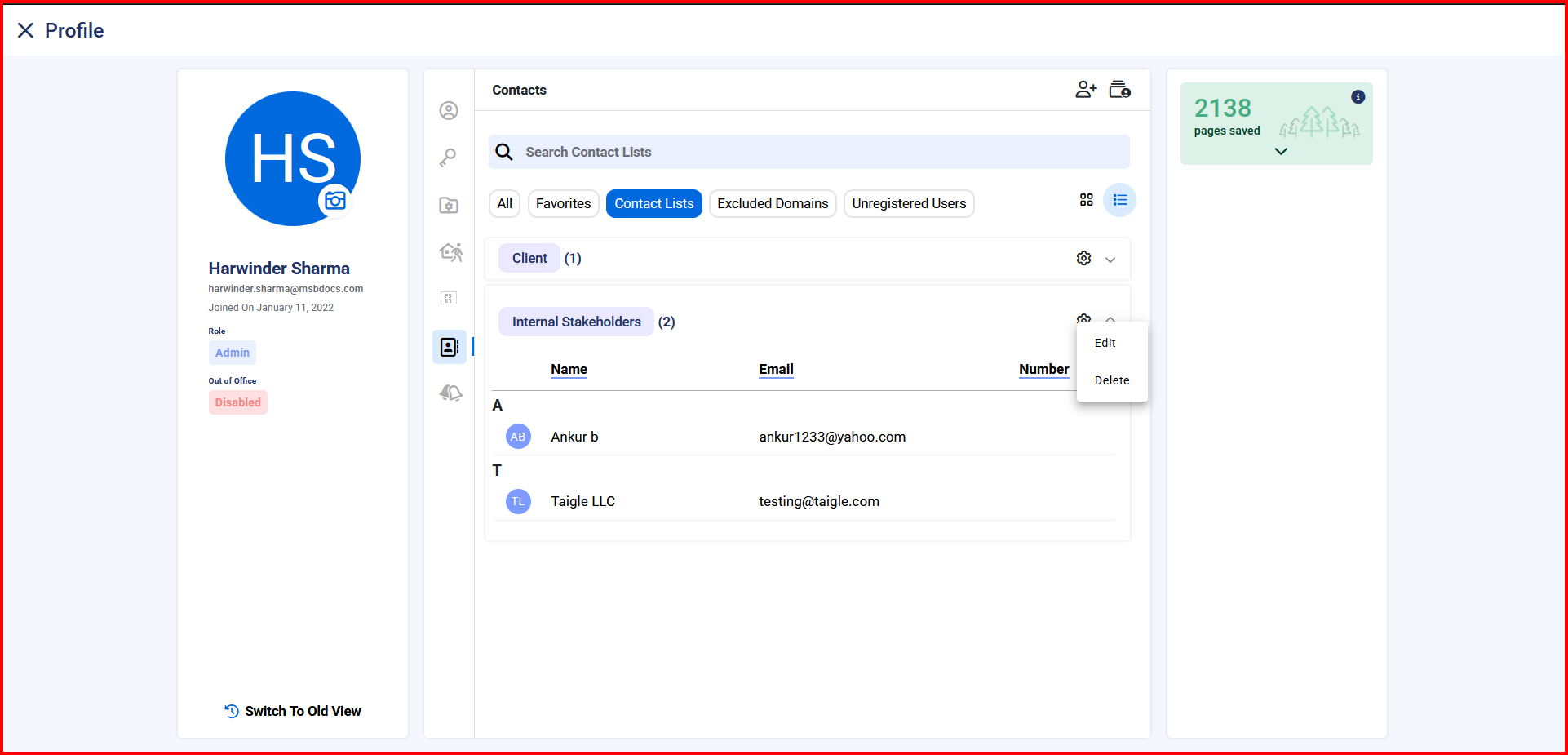Screen dimensions: 1568x755
Task: Switch to grid view layout
Action: [x=1086, y=200]
